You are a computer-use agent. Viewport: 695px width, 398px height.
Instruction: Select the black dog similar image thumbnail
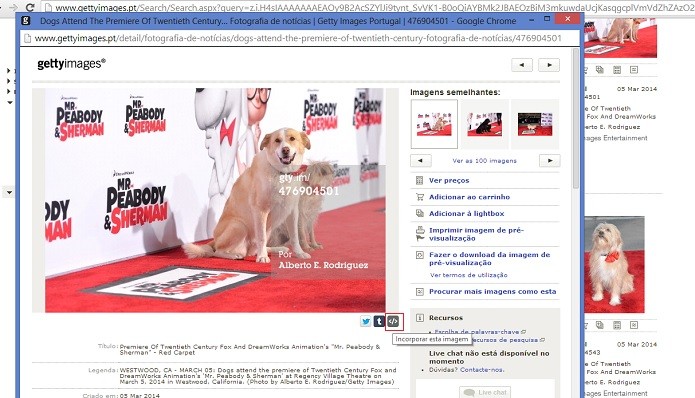click(x=484, y=124)
